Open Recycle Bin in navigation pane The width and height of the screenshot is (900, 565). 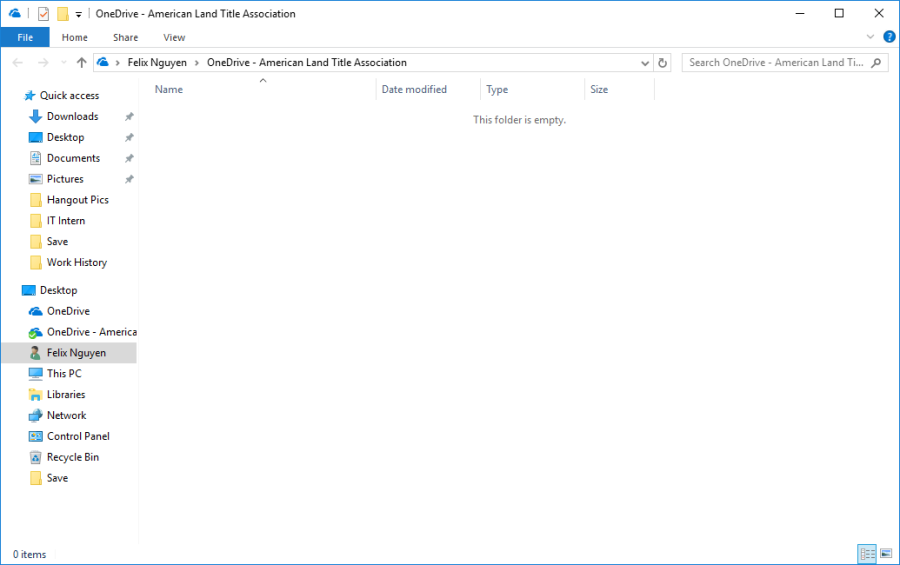tap(72, 457)
